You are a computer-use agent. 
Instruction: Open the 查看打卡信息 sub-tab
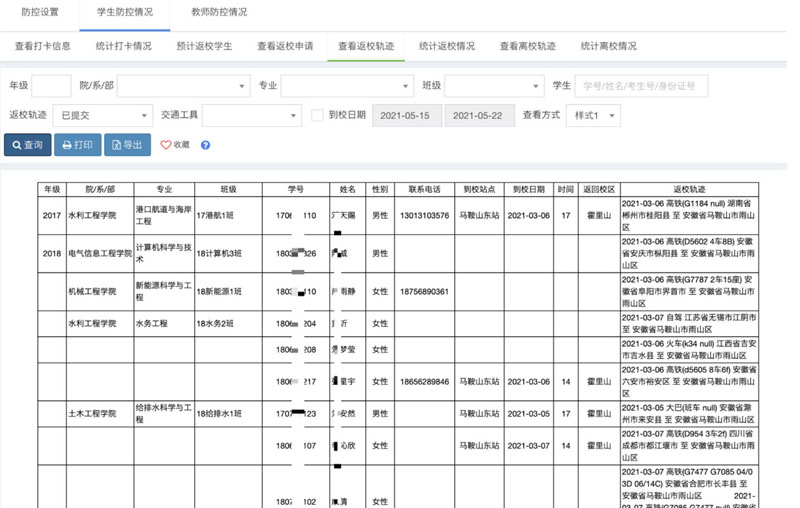point(43,46)
